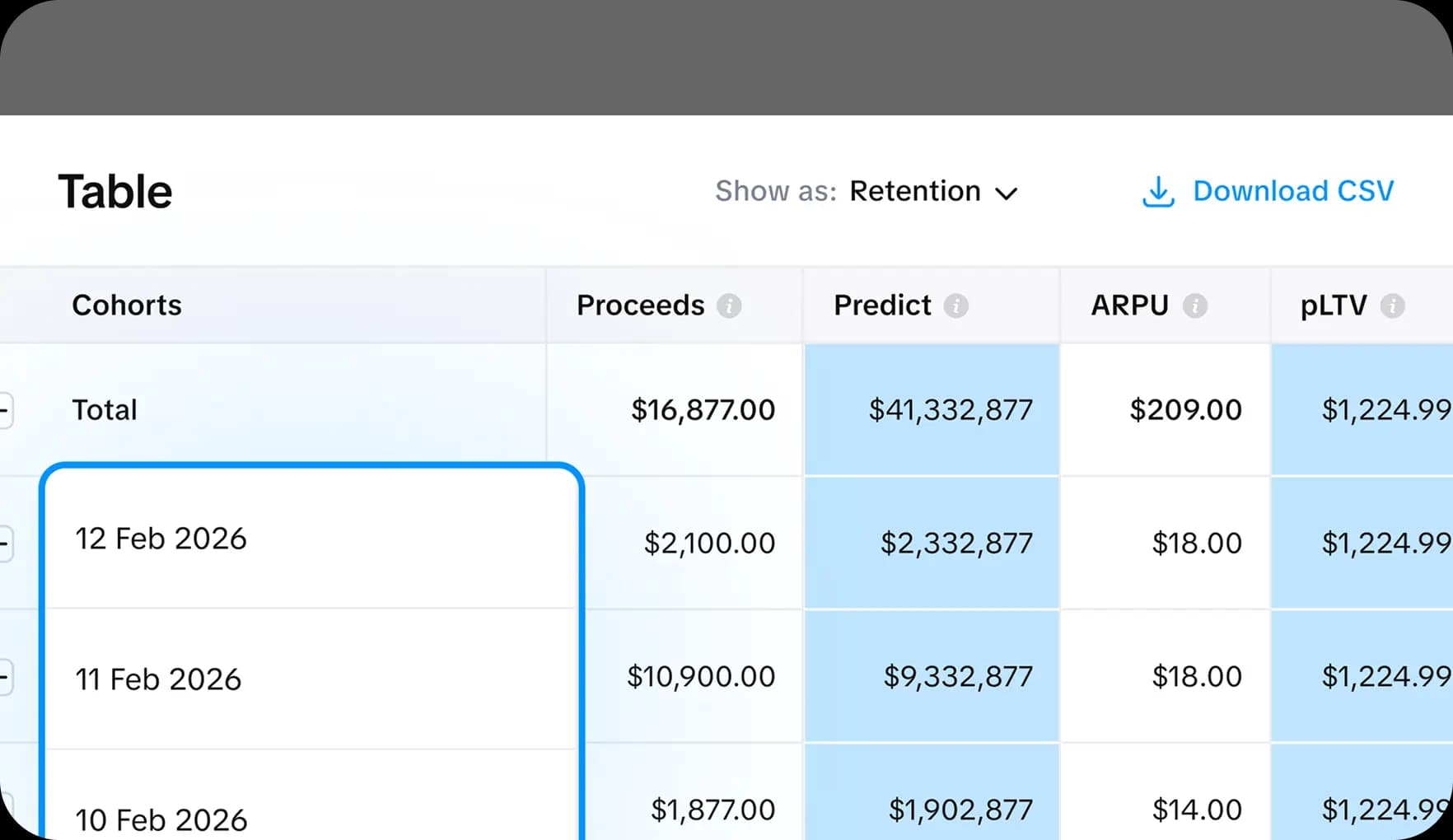The width and height of the screenshot is (1453, 840).
Task: Click the Predict column info icon
Action: [955, 305]
